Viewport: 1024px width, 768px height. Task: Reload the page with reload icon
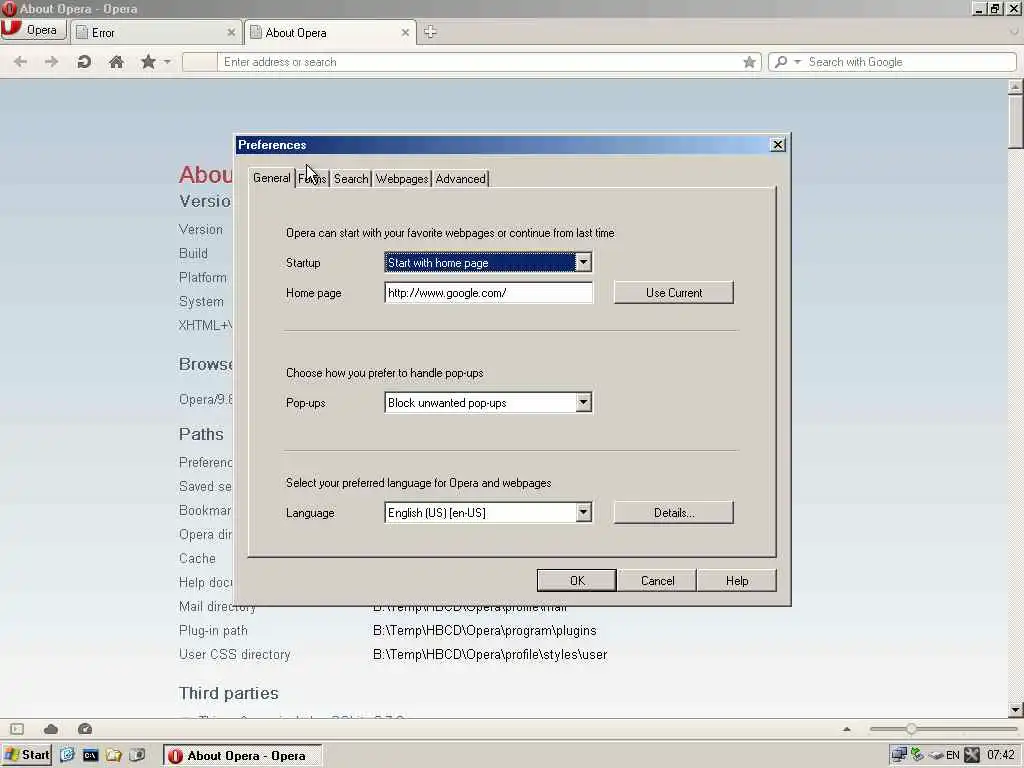[84, 62]
